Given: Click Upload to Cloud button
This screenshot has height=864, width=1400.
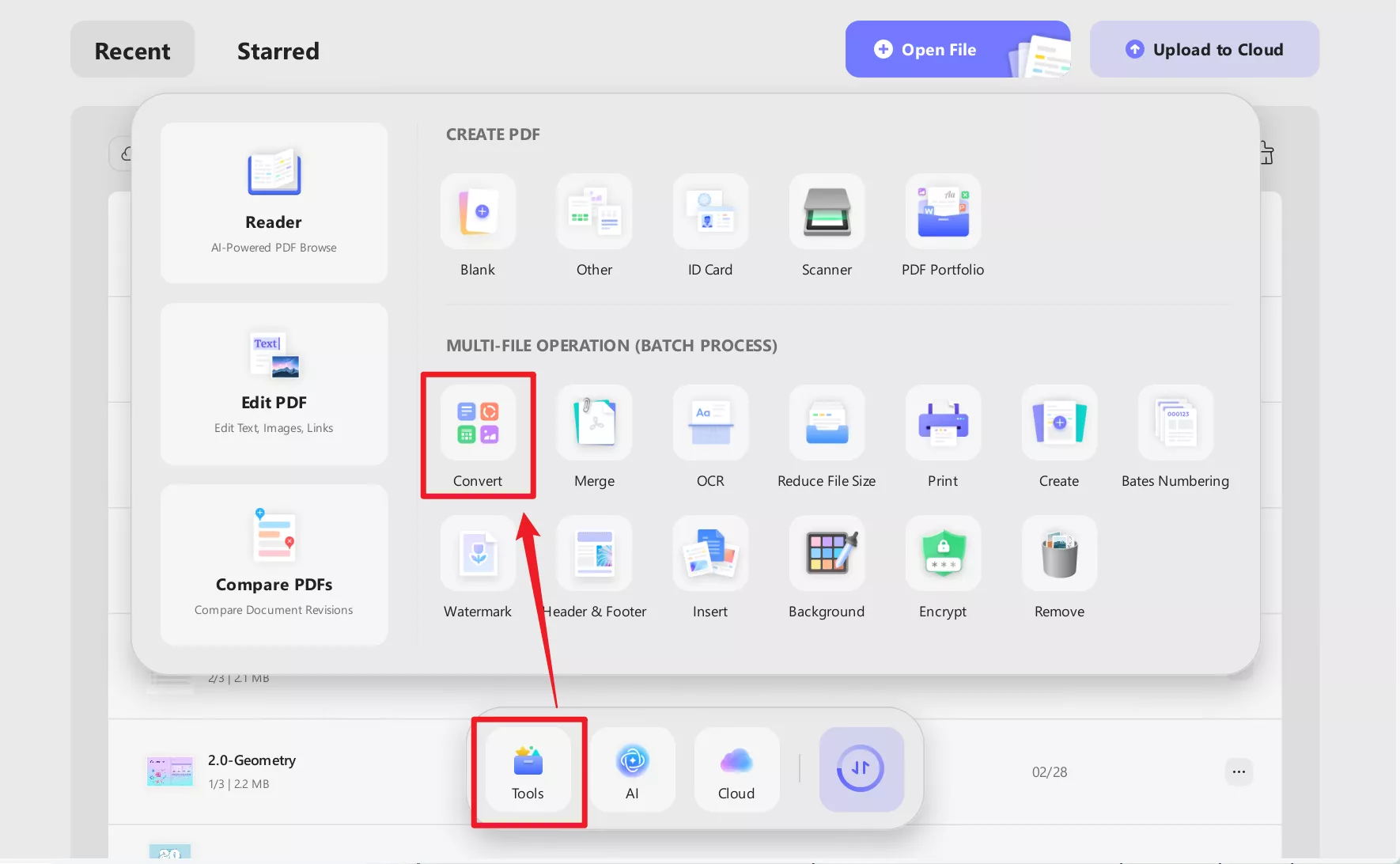Looking at the screenshot, I should [1205, 49].
